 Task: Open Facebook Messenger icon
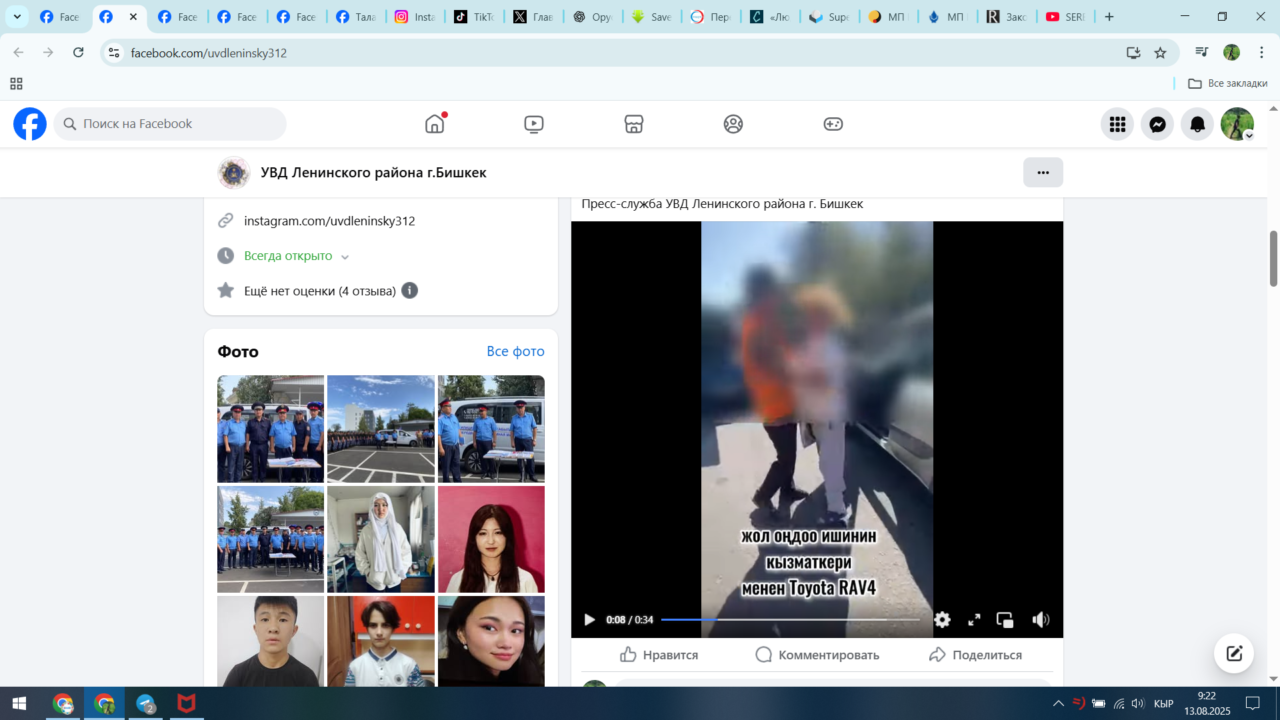coord(1157,124)
